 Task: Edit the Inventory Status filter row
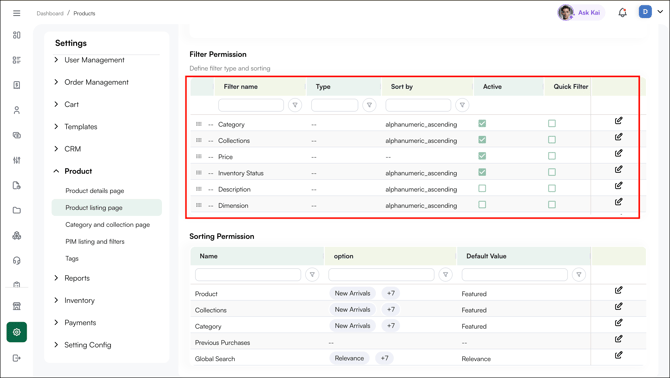click(618, 170)
